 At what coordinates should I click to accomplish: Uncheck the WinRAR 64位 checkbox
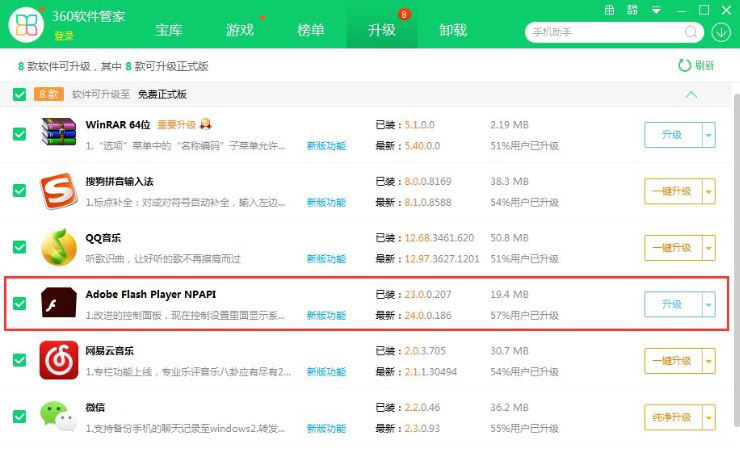pos(19,134)
